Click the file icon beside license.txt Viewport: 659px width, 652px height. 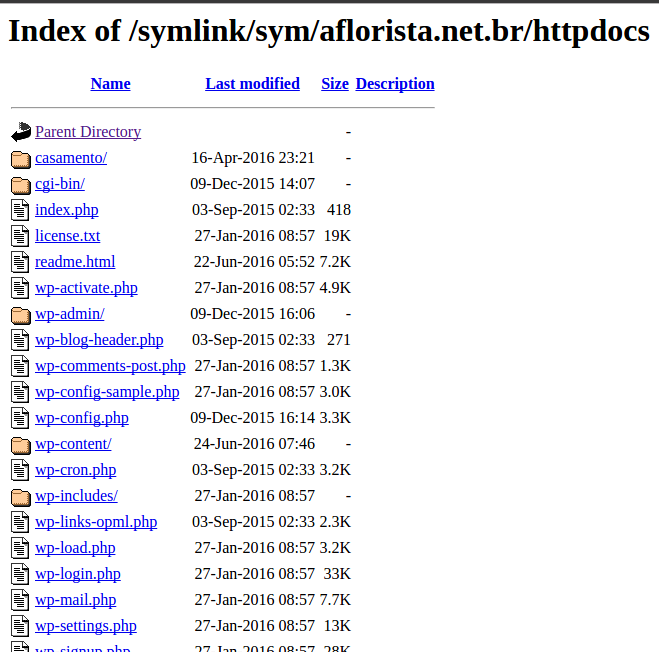(20, 236)
